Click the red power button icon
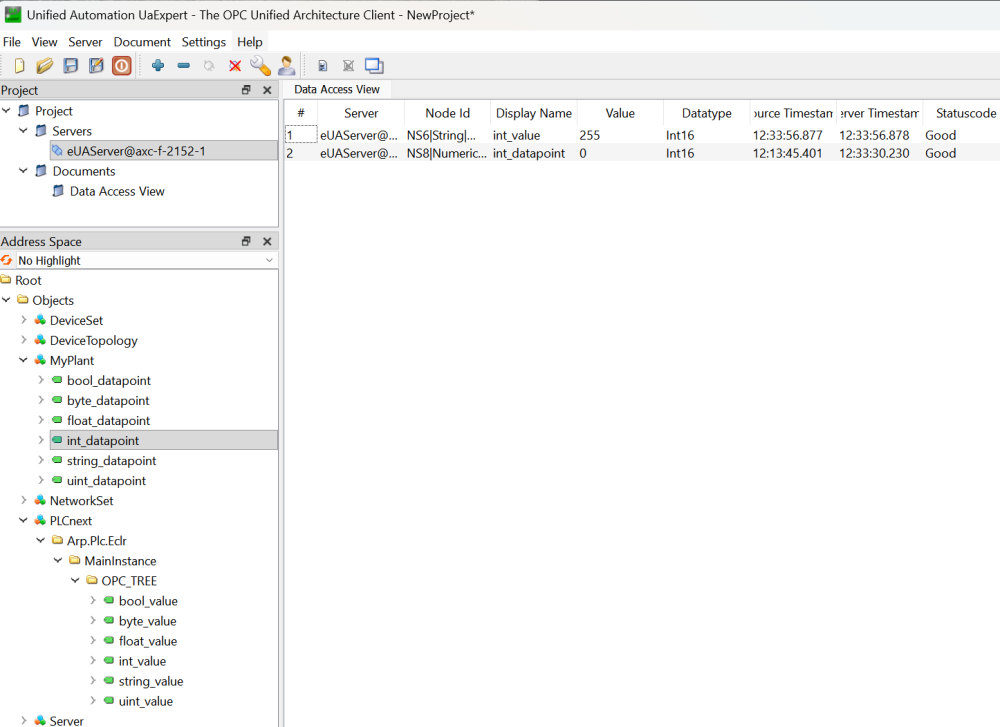1000x727 pixels. pyautogui.click(x=121, y=66)
